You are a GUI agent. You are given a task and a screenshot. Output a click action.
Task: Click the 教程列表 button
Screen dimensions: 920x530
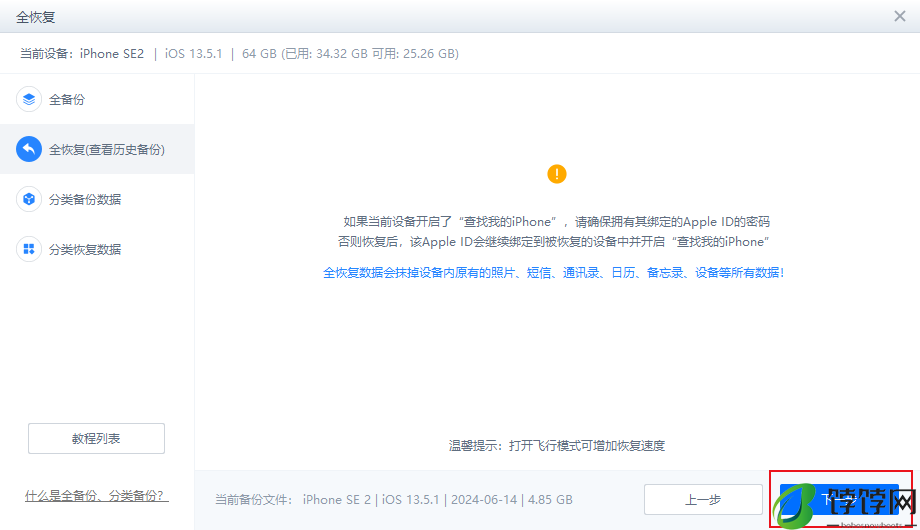point(96,438)
